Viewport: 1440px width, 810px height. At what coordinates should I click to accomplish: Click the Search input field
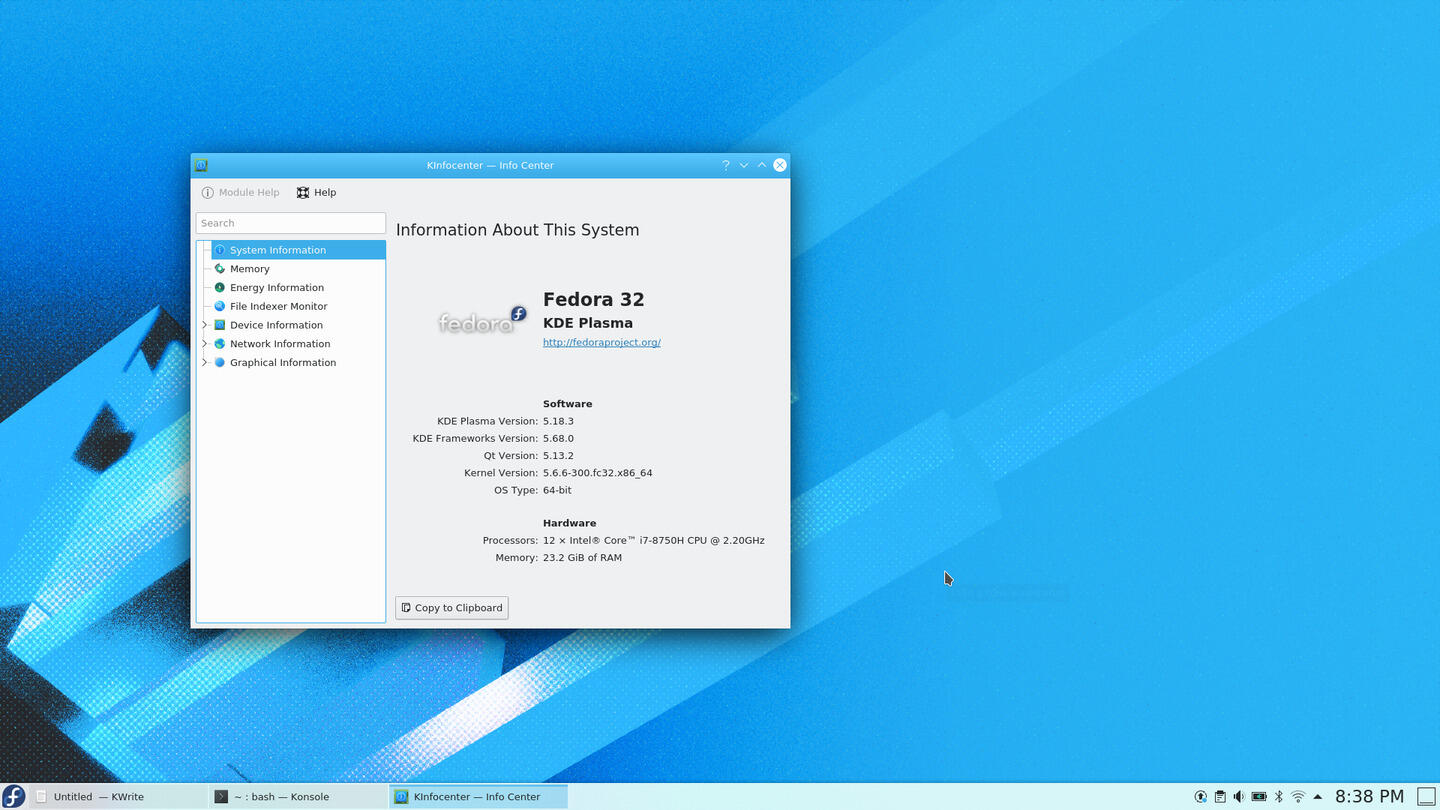click(291, 223)
